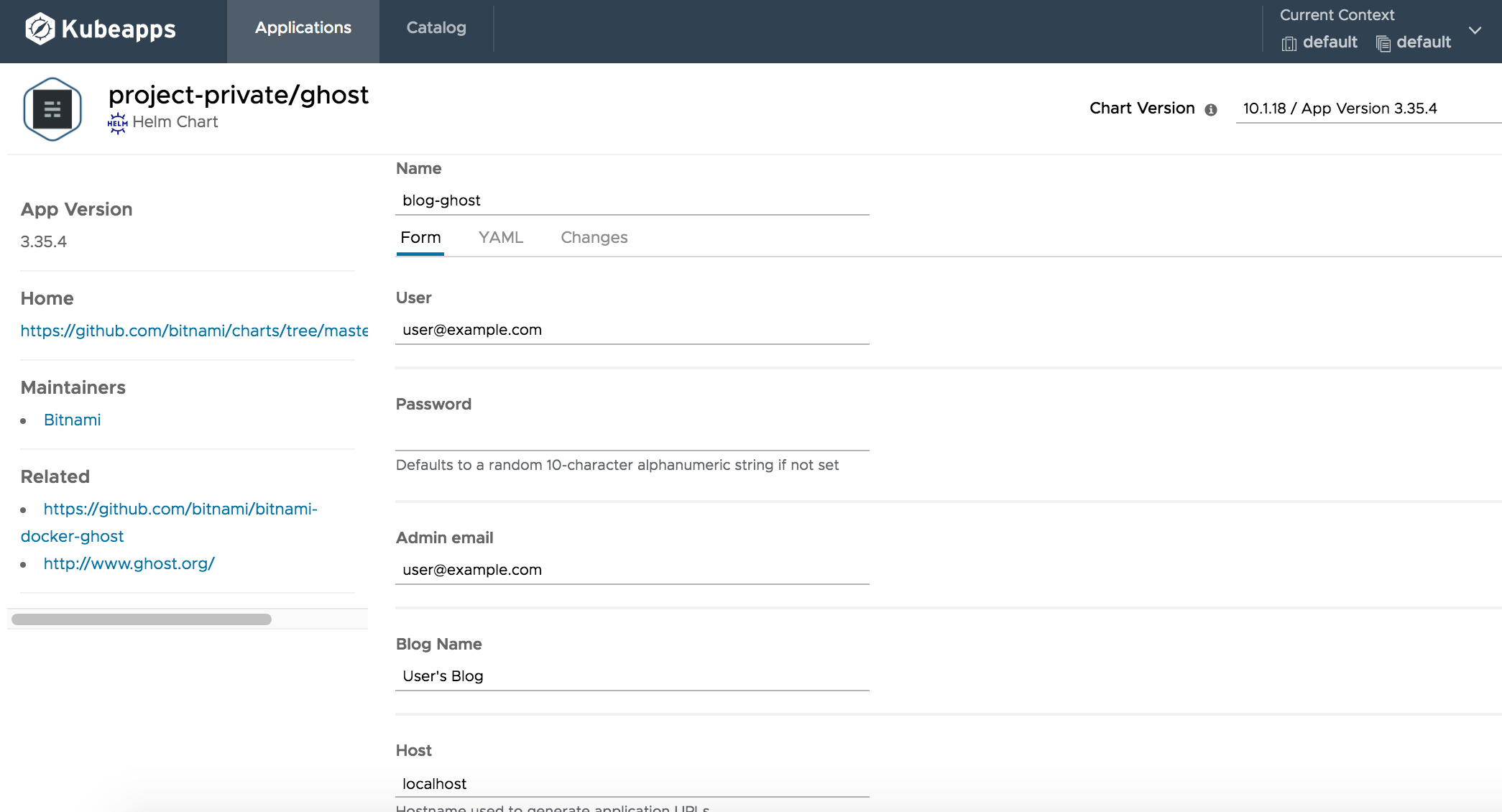Expand the Current Context chevron
This screenshot has height=812, width=1502.
tap(1475, 31)
